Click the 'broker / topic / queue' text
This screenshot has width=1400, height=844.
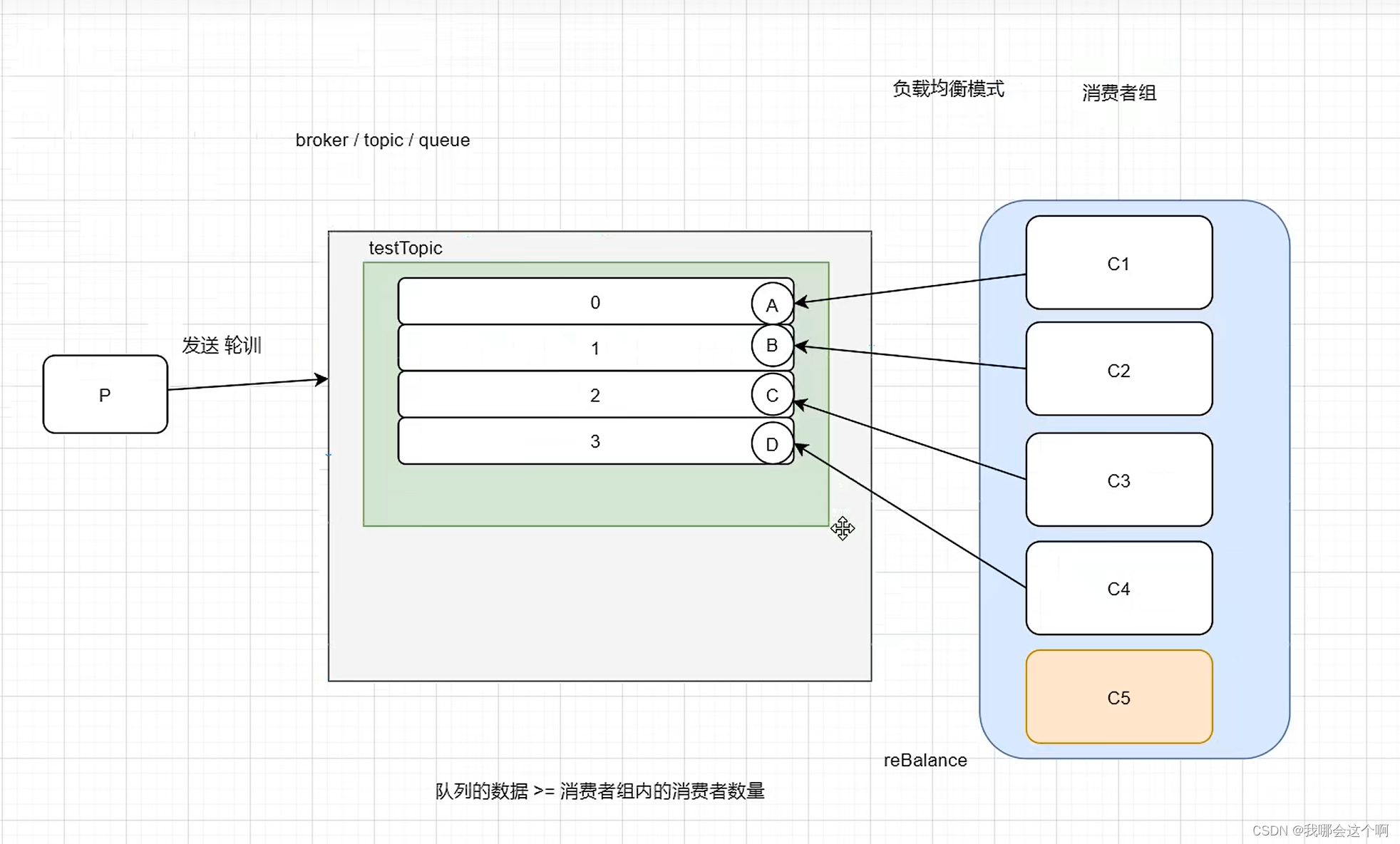[x=383, y=140]
